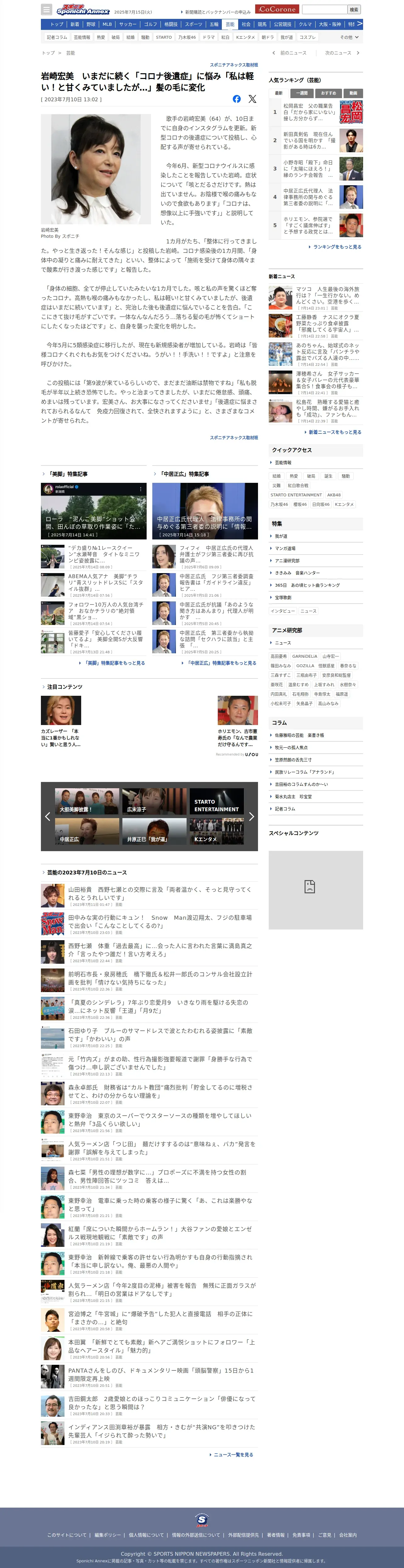Click the 櫻坂46 quick access tag
This screenshot has width=404, height=1568.
[x=300, y=504]
